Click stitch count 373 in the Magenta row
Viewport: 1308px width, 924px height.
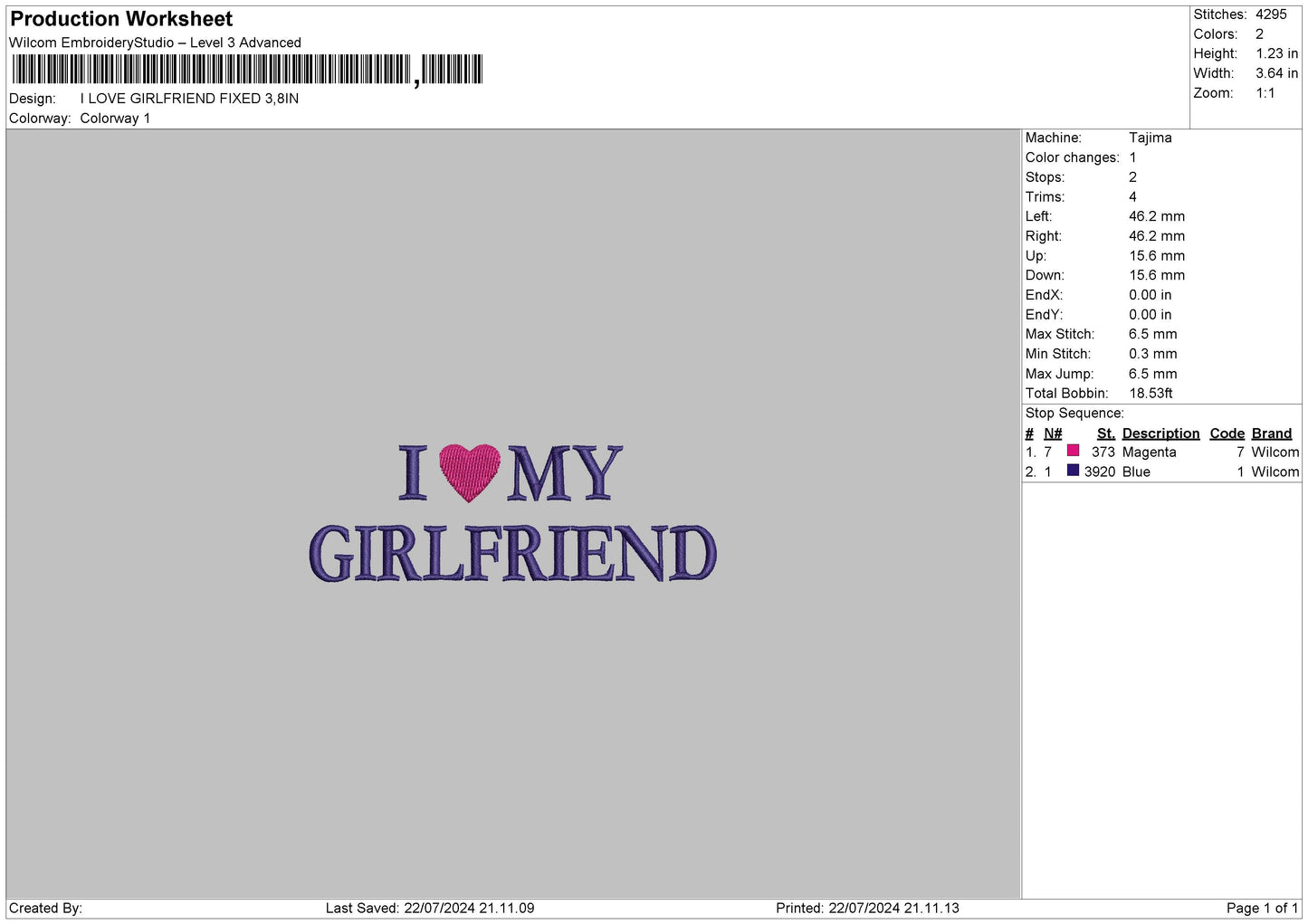[x=1103, y=452]
